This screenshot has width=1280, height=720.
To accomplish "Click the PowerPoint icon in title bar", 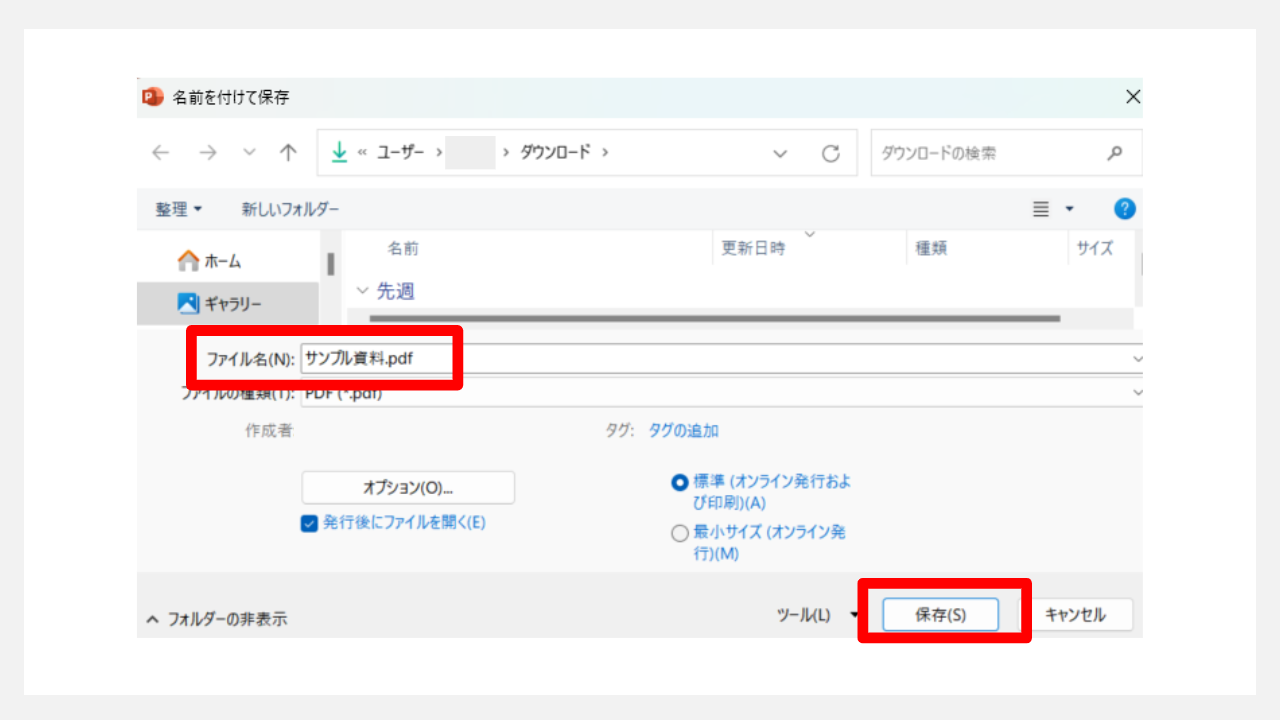I will (x=153, y=97).
